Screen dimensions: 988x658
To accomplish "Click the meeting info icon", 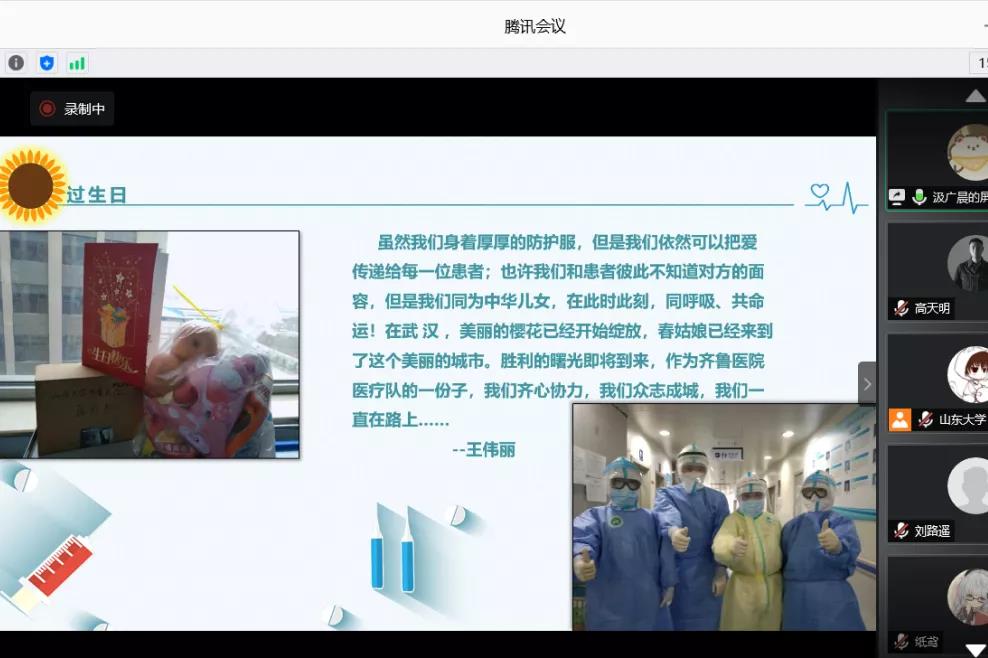I will point(16,63).
